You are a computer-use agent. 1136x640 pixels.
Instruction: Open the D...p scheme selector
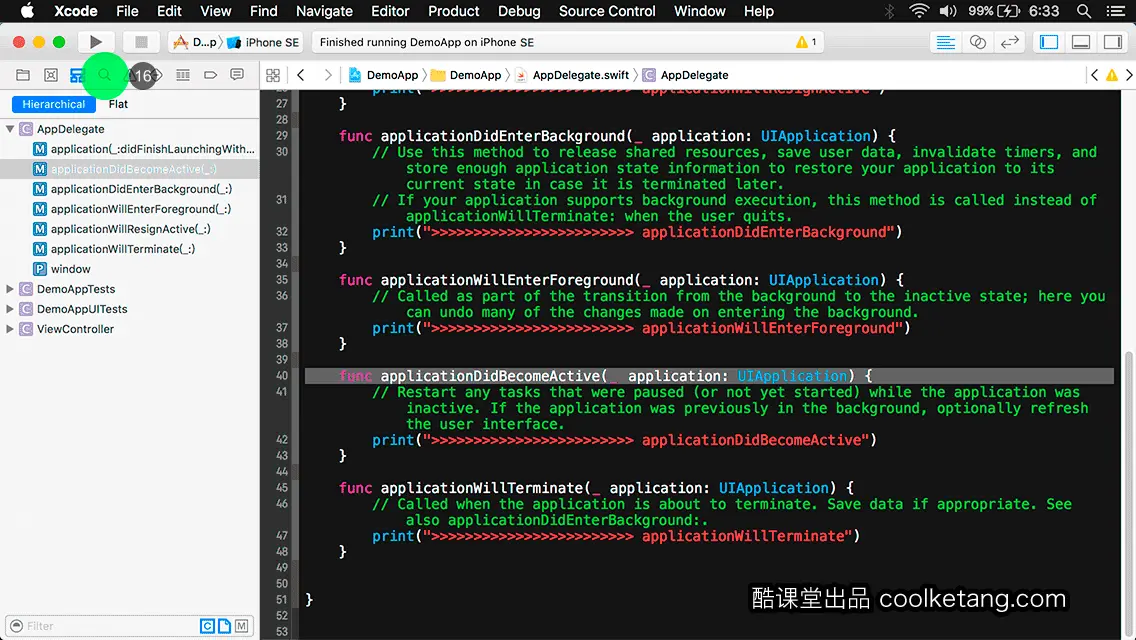[194, 42]
